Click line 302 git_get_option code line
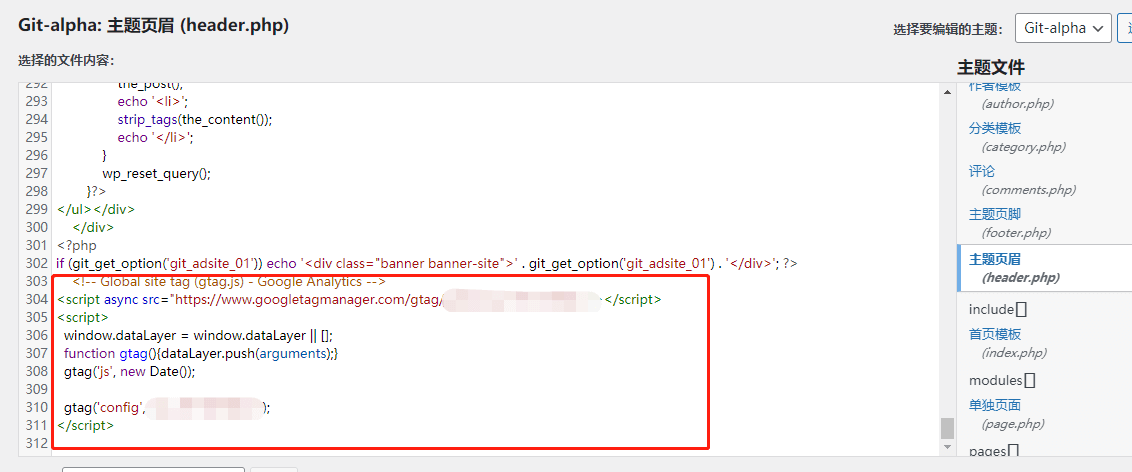1132x472 pixels. pos(426,263)
